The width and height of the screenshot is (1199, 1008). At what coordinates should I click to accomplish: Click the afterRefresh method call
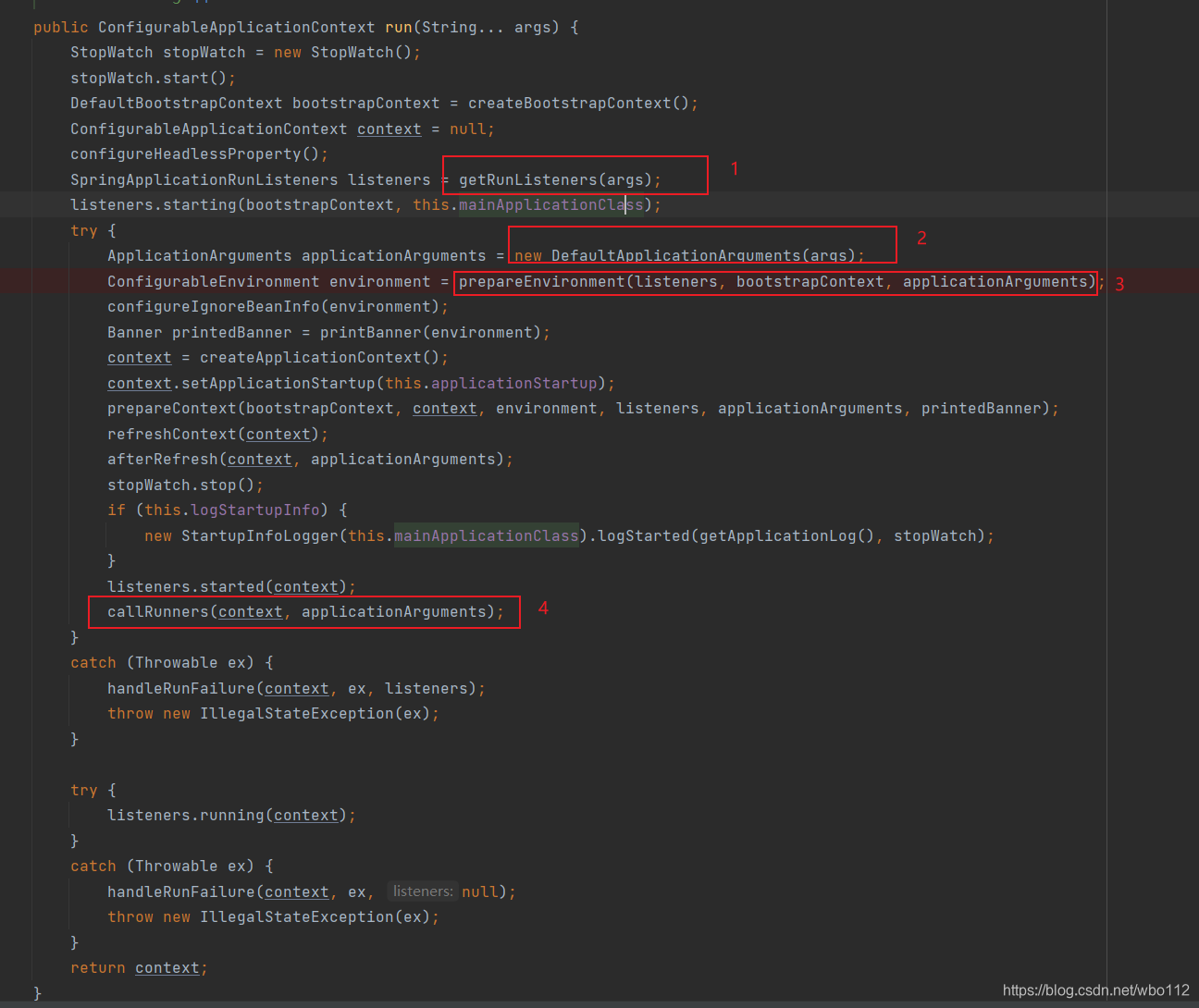163,460
